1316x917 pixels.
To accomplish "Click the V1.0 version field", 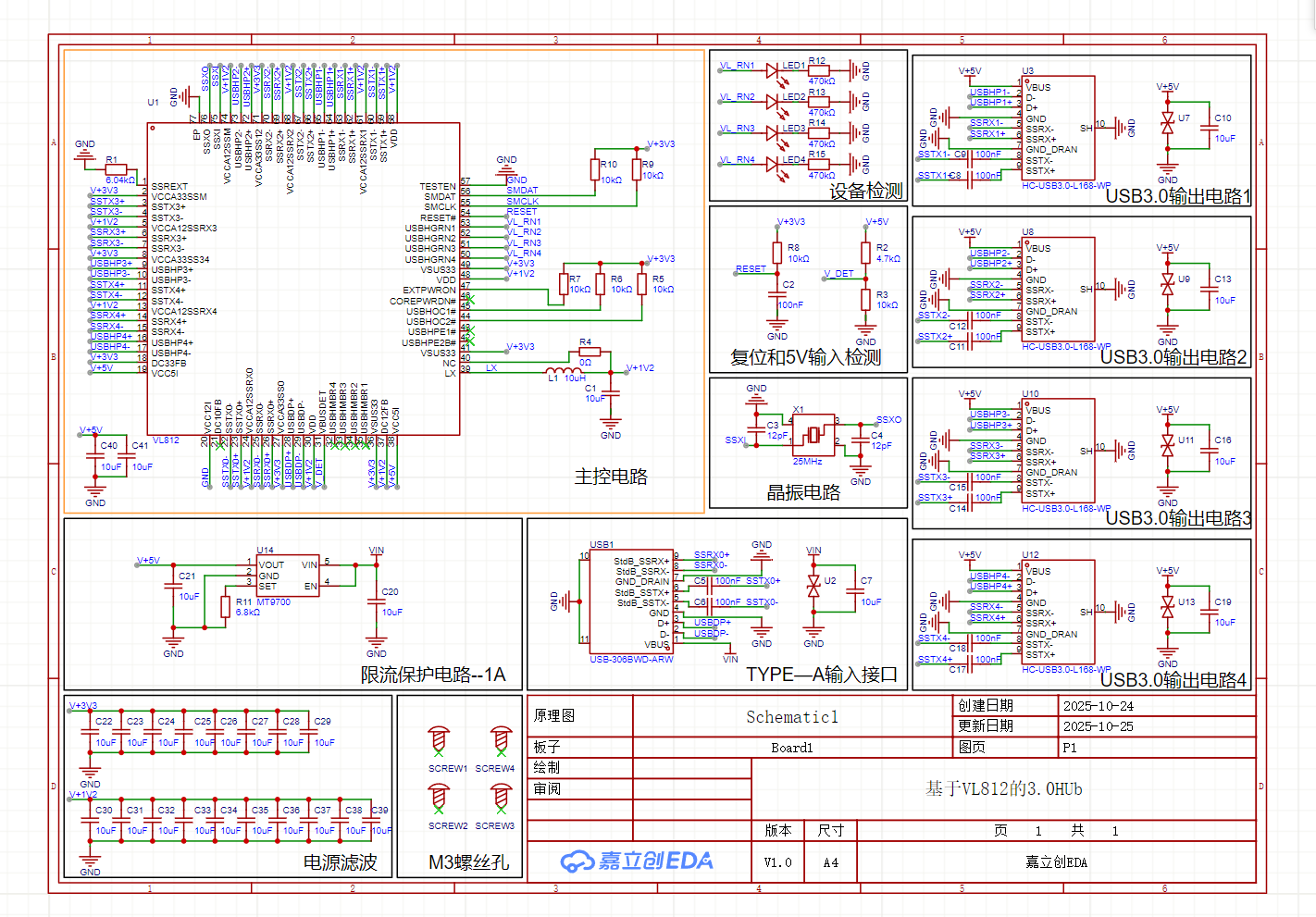I will (x=778, y=862).
